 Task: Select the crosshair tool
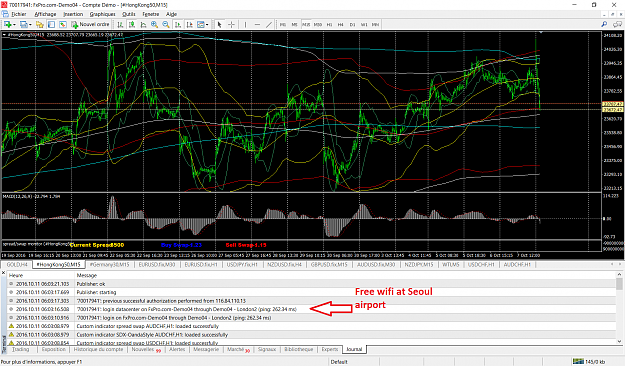coord(231,25)
